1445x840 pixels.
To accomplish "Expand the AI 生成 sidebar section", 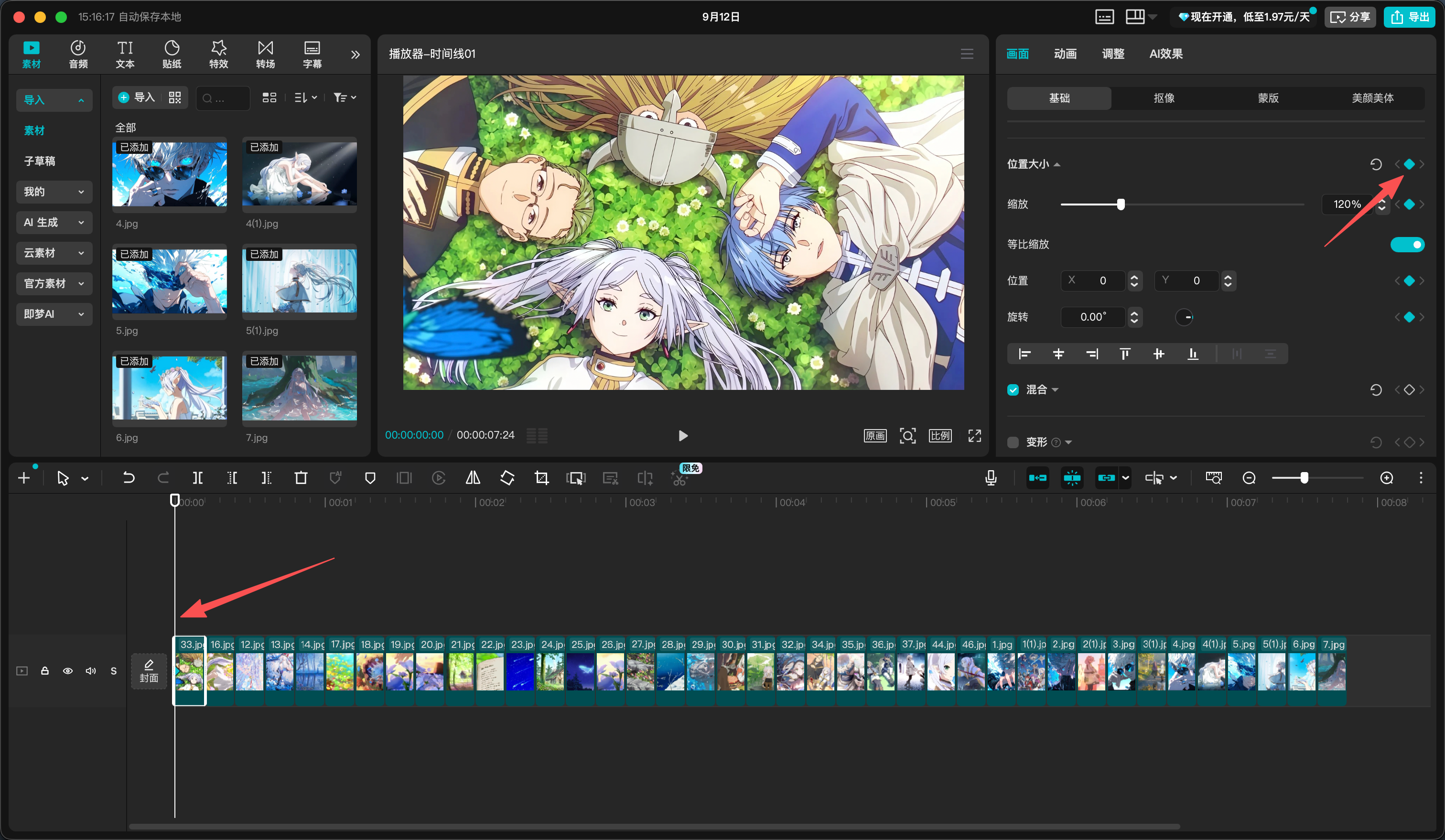I will (54, 223).
